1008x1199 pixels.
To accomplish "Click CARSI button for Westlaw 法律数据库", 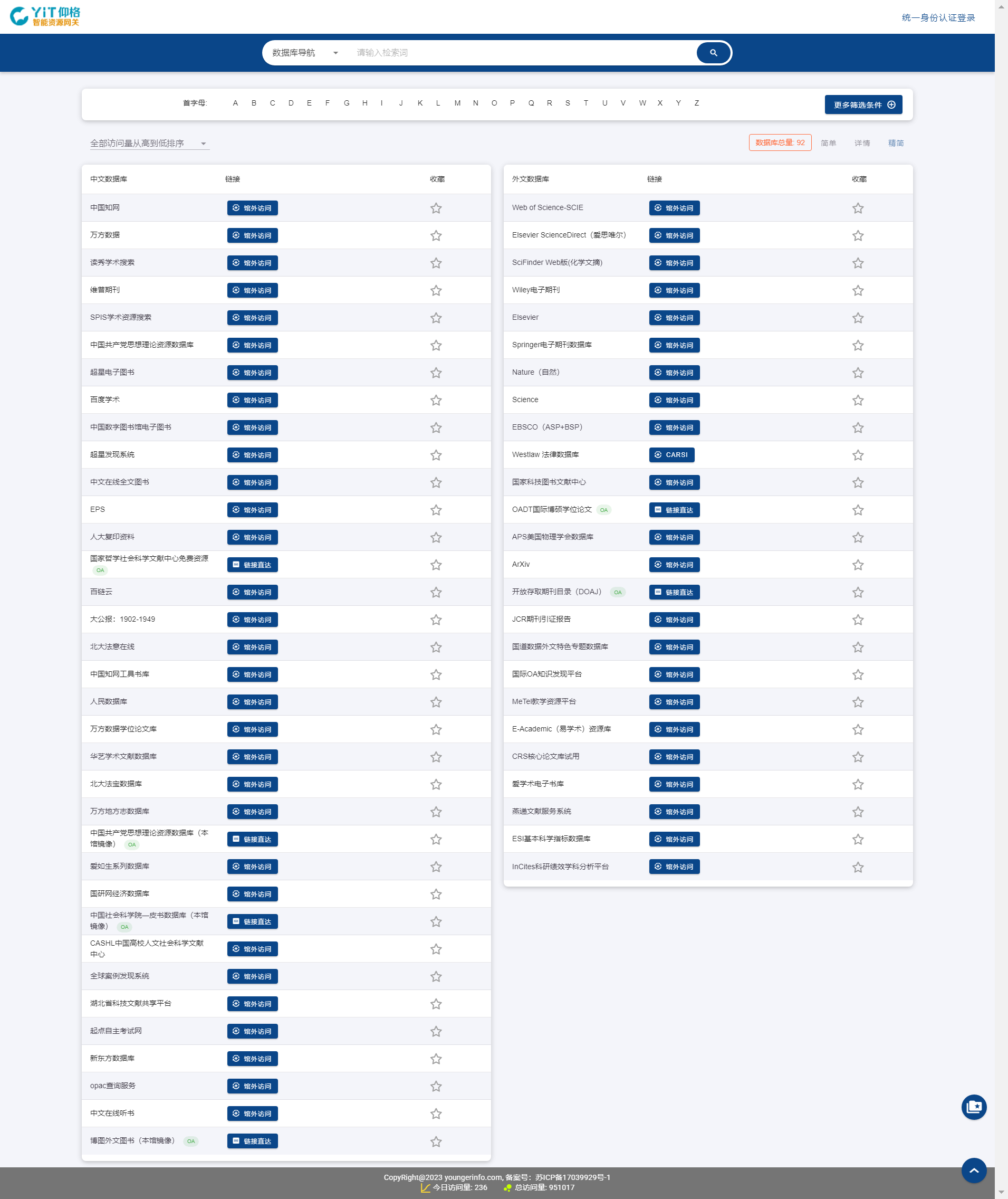I will click(x=671, y=454).
